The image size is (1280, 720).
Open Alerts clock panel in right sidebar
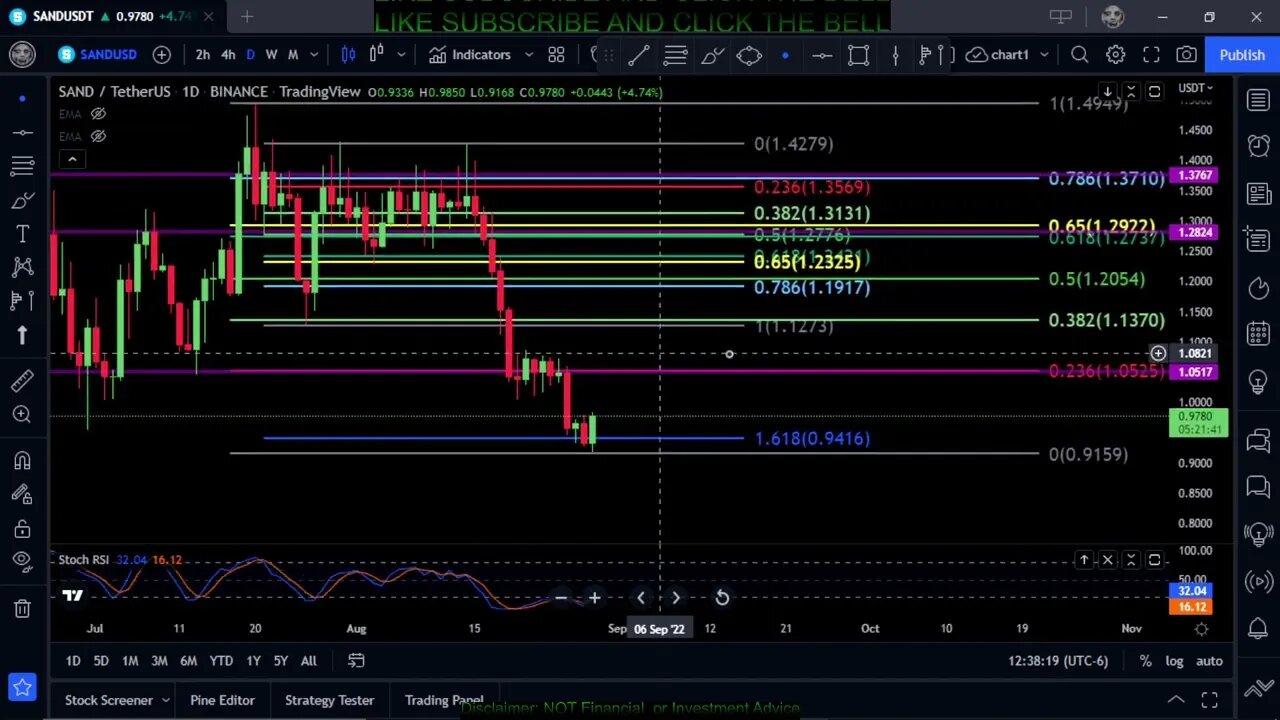(x=1258, y=146)
